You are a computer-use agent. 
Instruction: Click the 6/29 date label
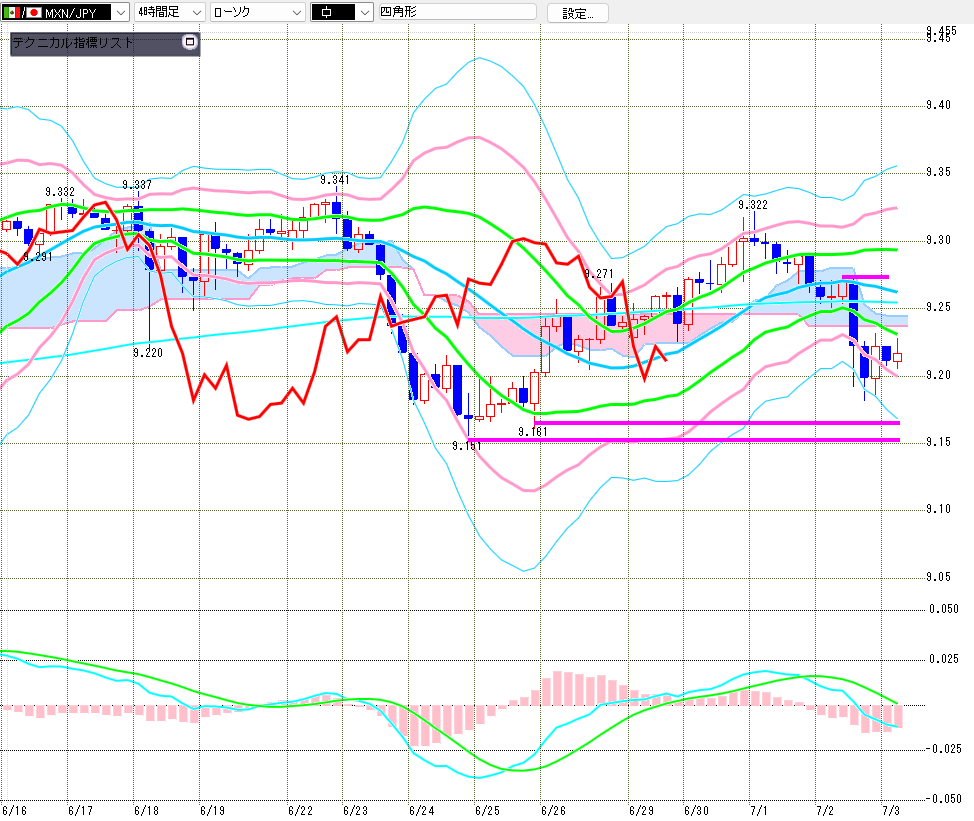(x=642, y=811)
